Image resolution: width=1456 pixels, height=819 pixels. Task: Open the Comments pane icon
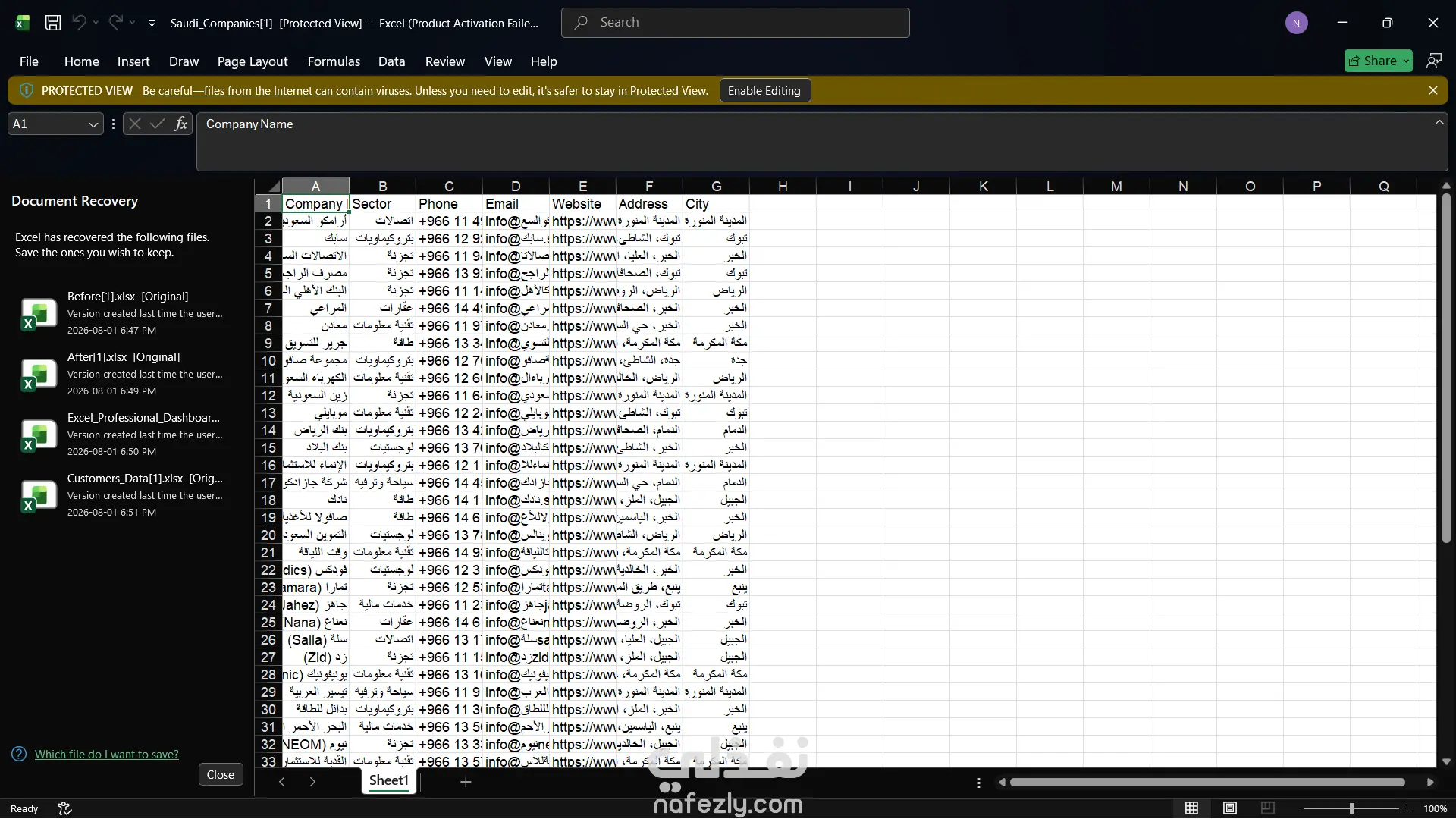(x=1433, y=61)
